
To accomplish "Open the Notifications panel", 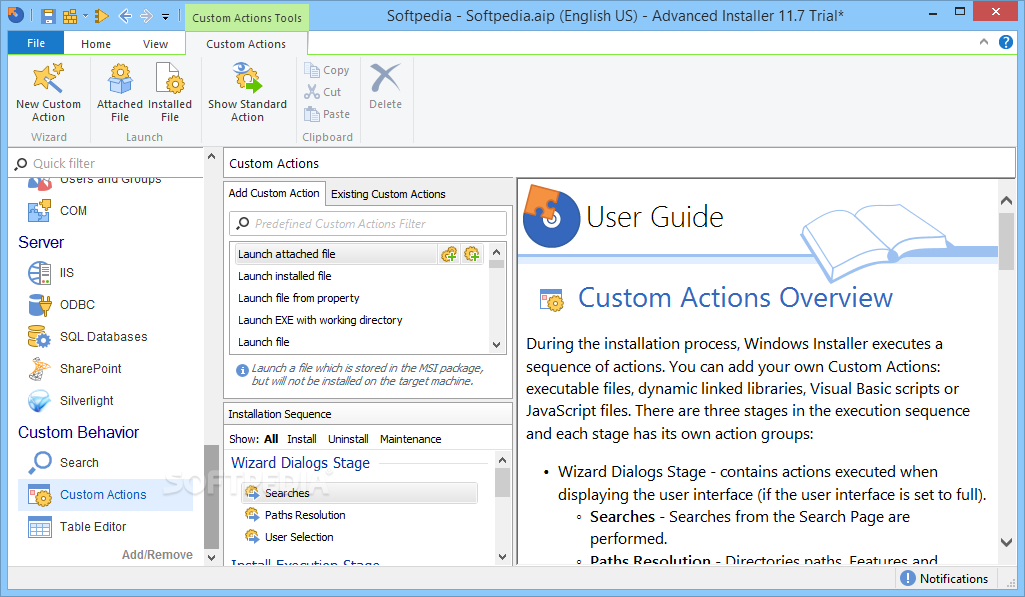I will pyautogui.click(x=944, y=579).
